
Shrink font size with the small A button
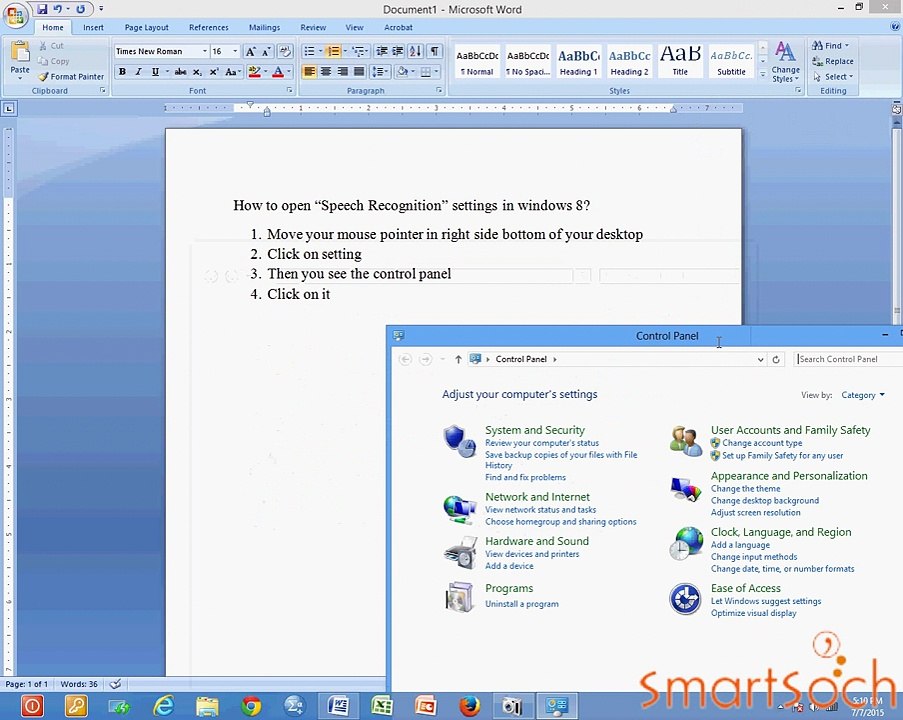(x=266, y=52)
